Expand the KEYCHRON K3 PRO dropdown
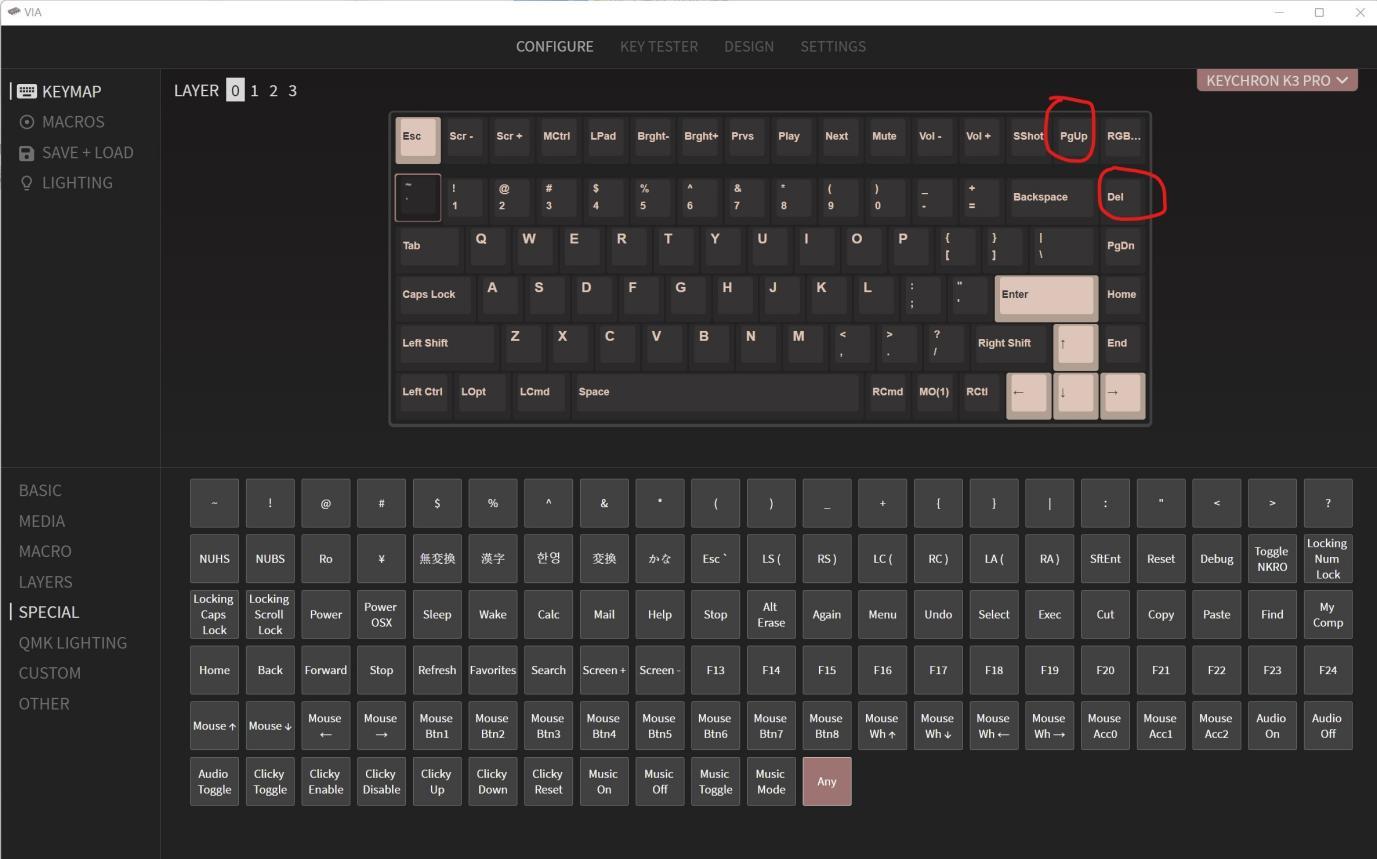 [1277, 80]
